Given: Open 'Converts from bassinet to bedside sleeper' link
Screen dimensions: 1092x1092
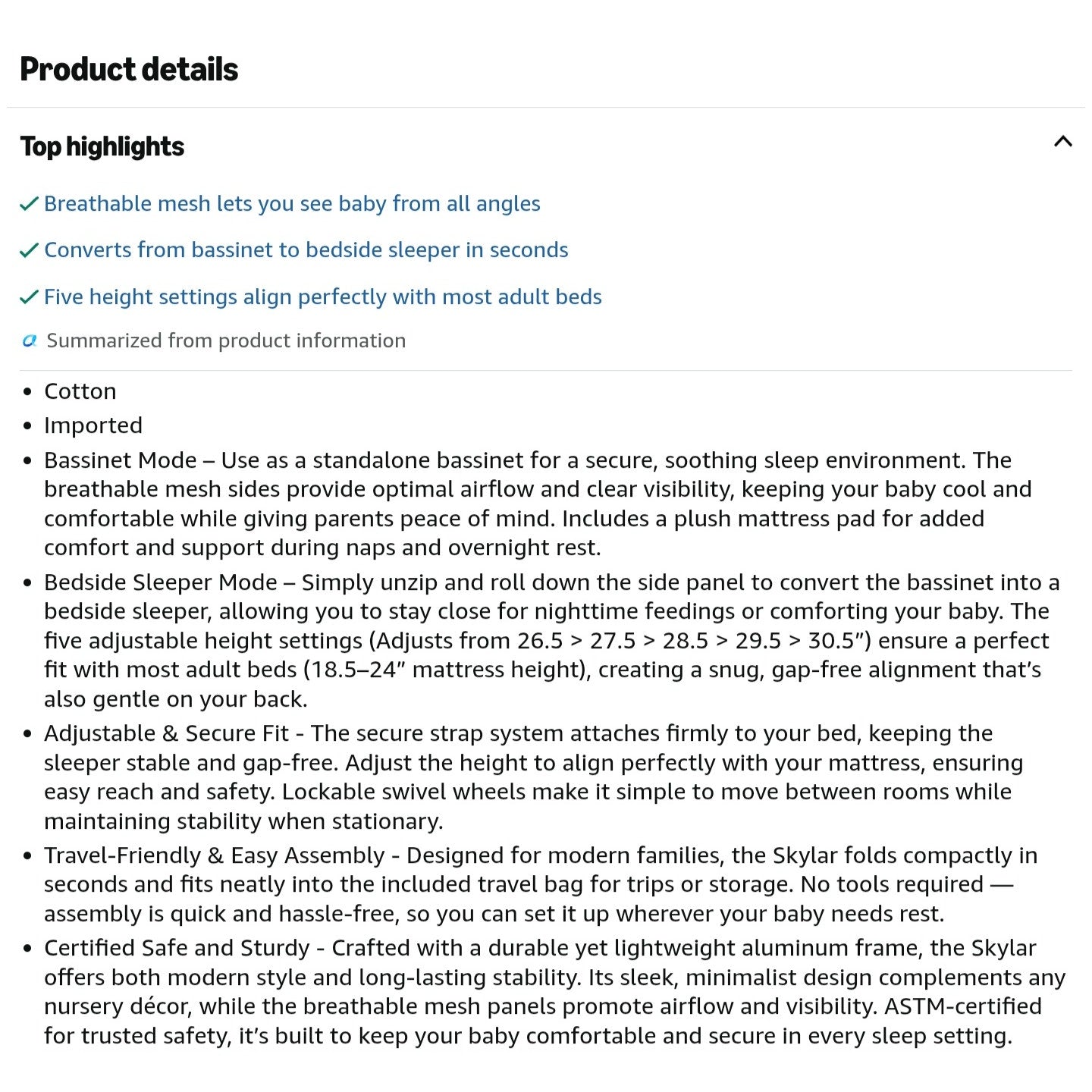Looking at the screenshot, I should pyautogui.click(x=306, y=250).
